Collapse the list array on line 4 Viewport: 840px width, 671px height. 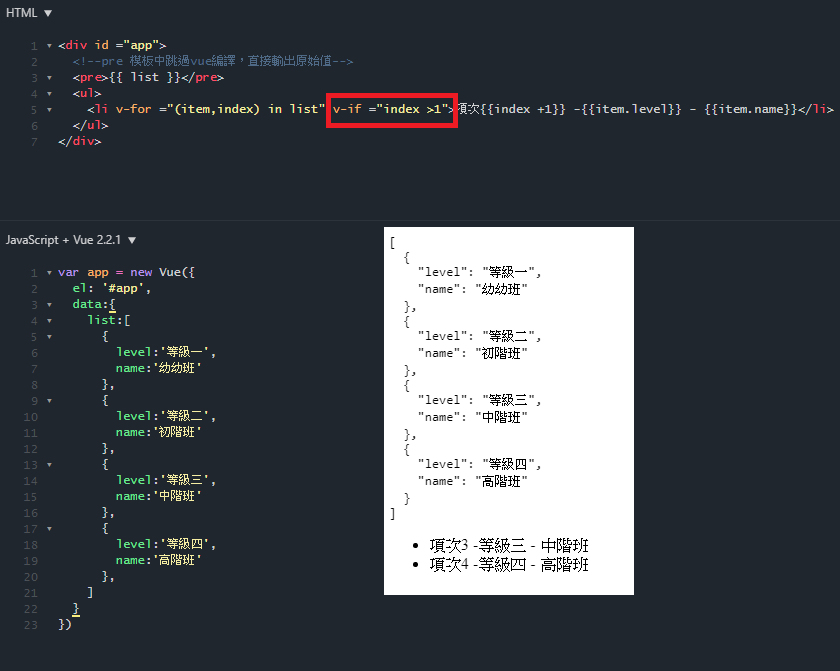[x=49, y=319]
